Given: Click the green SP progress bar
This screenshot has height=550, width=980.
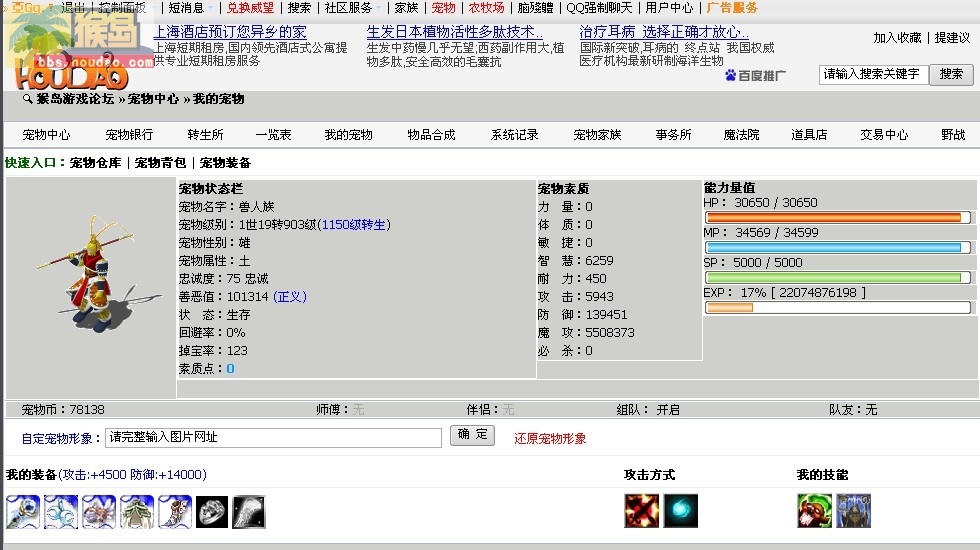Looking at the screenshot, I should 838,278.
